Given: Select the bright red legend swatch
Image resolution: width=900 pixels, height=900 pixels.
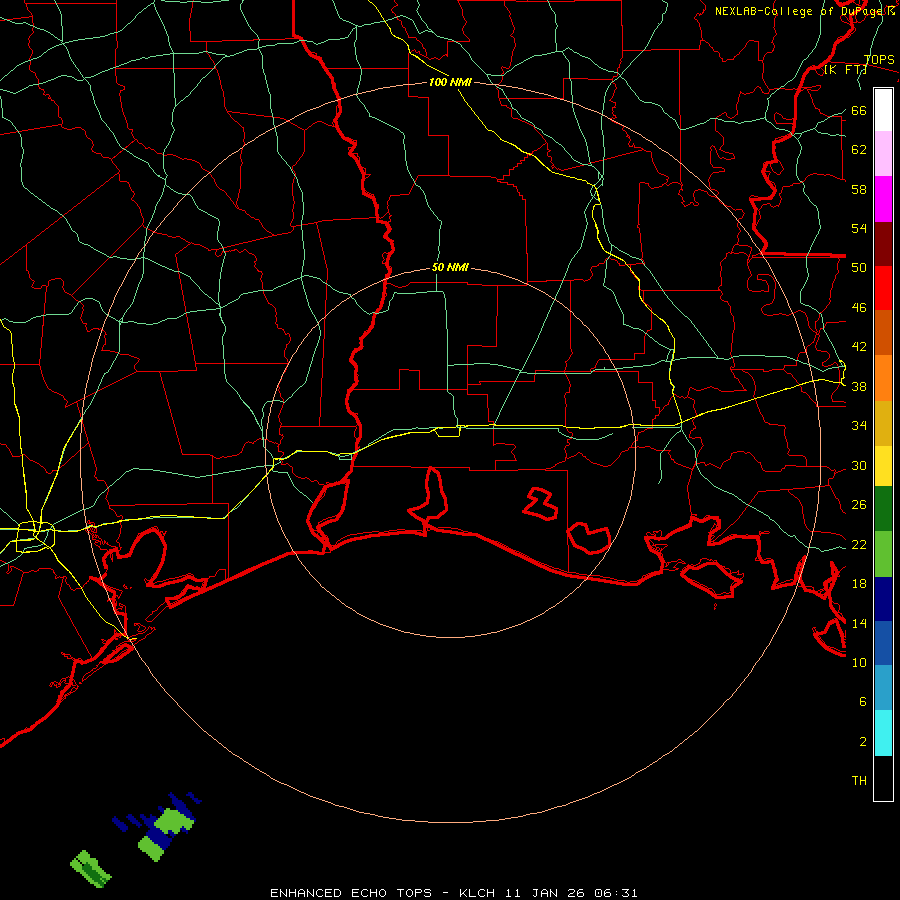Looking at the screenshot, I should point(883,288).
